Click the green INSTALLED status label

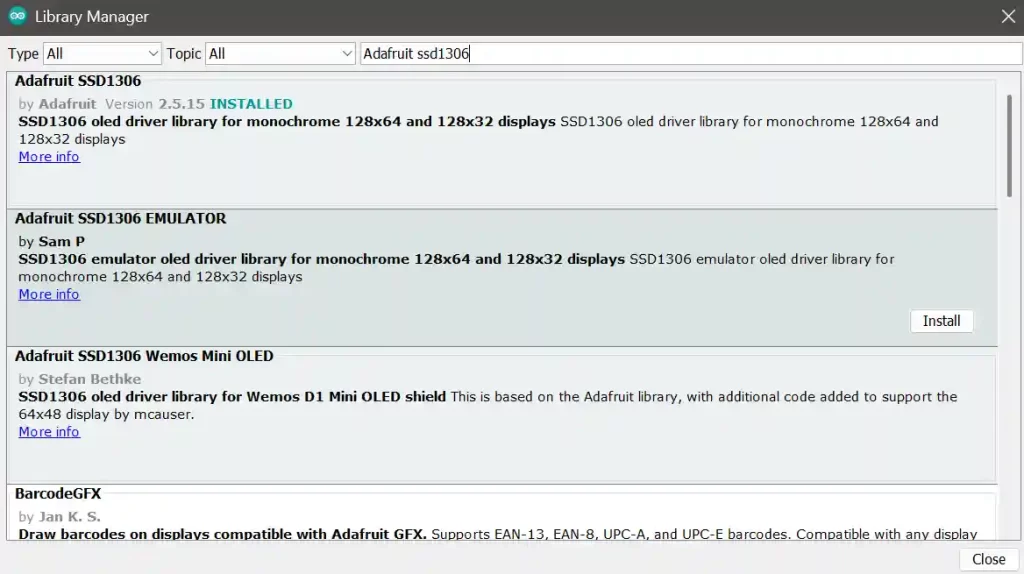coord(251,104)
